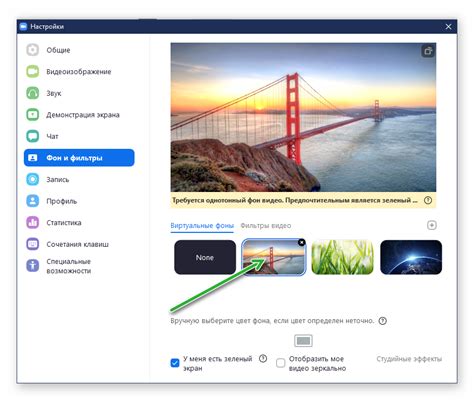Open Видеоизображение settings icon

point(33,71)
